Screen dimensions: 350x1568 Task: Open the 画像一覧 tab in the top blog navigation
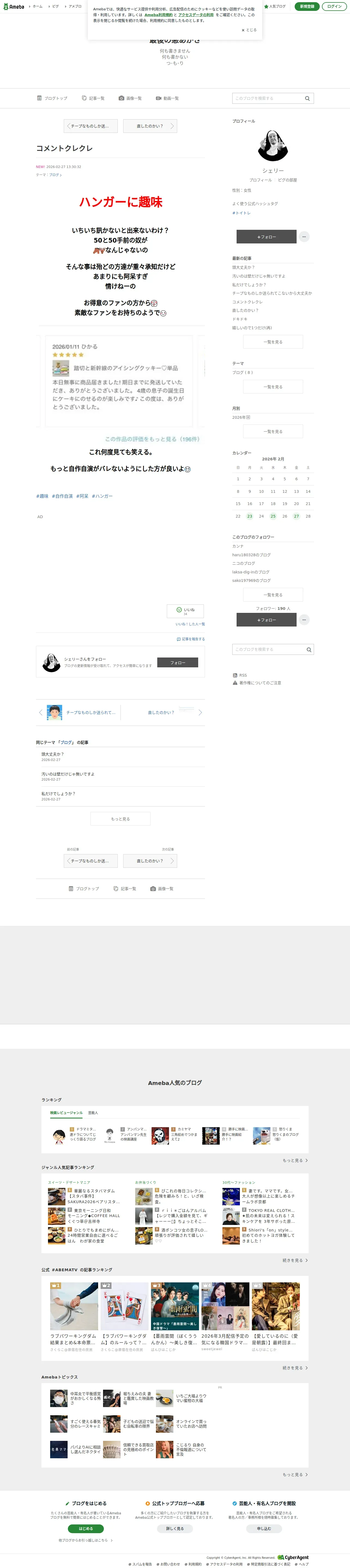click(131, 98)
